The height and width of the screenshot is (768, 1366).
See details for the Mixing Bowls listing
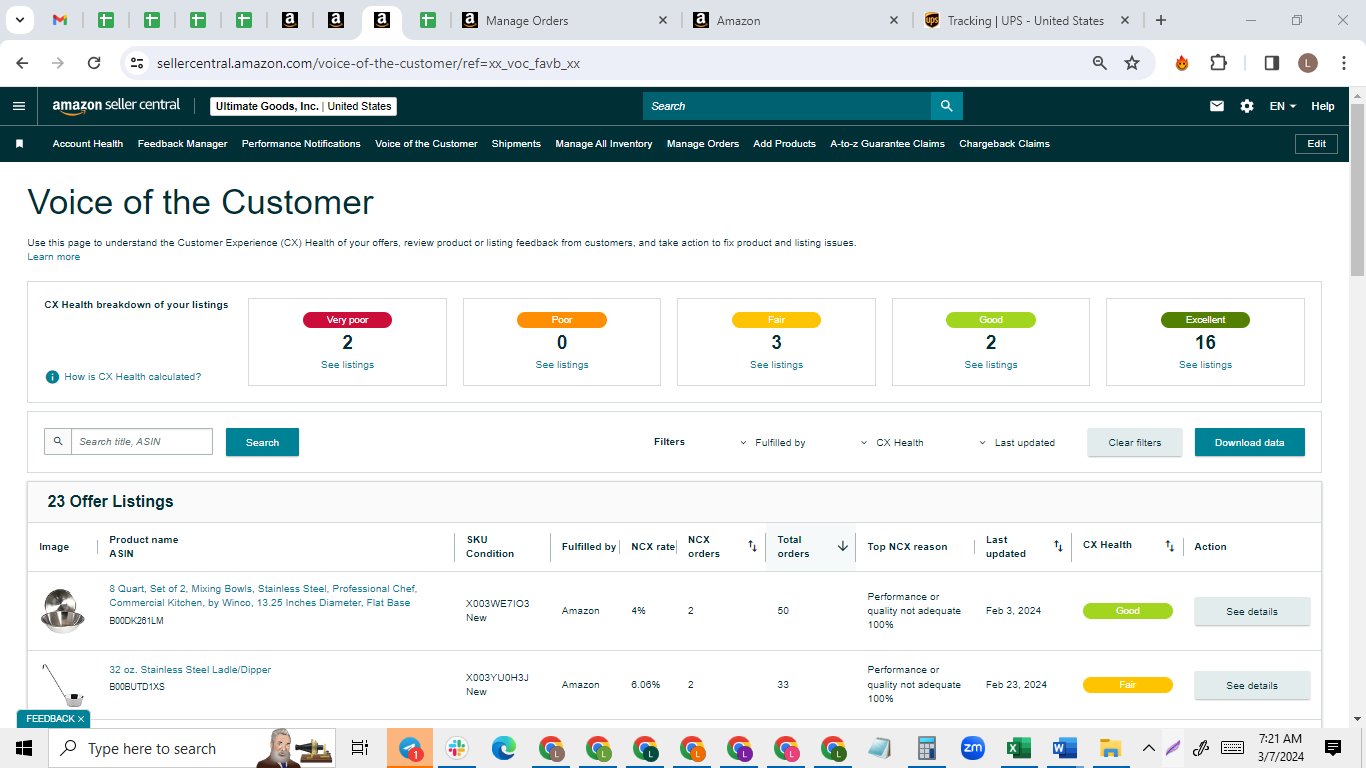tap(1252, 611)
